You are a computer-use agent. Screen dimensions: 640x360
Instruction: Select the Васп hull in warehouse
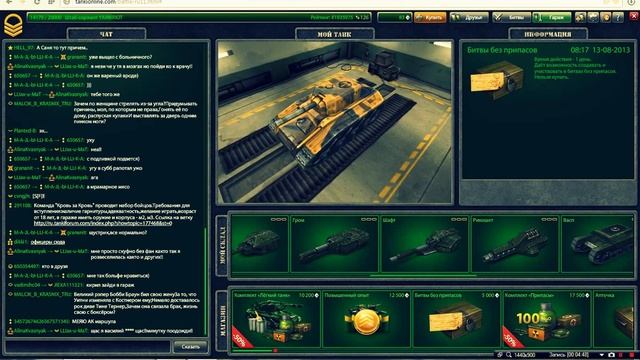597,244
